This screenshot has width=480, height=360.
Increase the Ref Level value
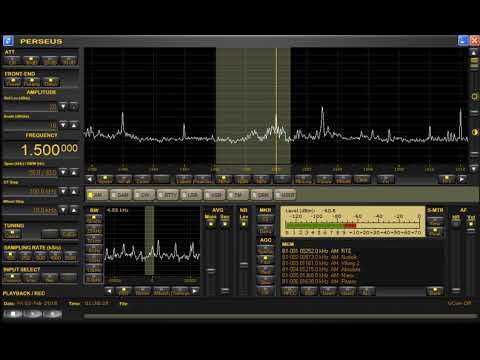[x=74, y=106]
